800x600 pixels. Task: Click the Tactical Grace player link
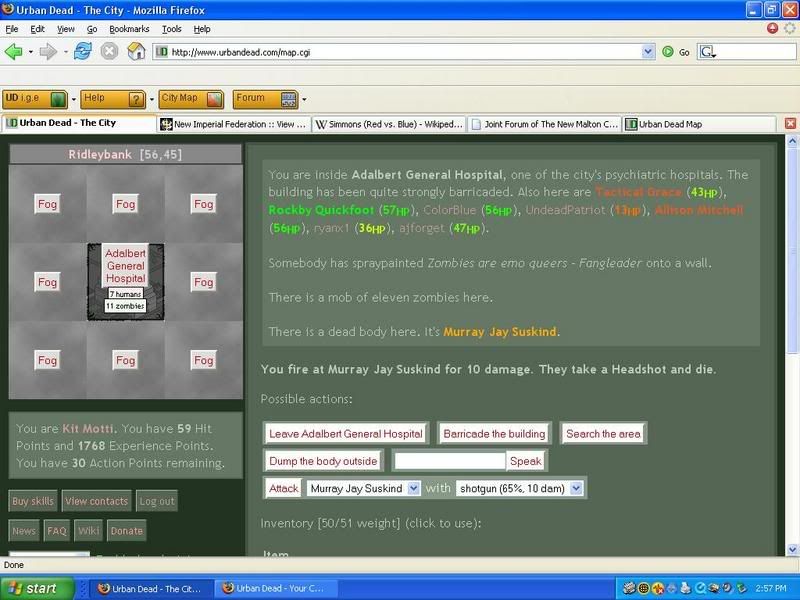(x=638, y=192)
